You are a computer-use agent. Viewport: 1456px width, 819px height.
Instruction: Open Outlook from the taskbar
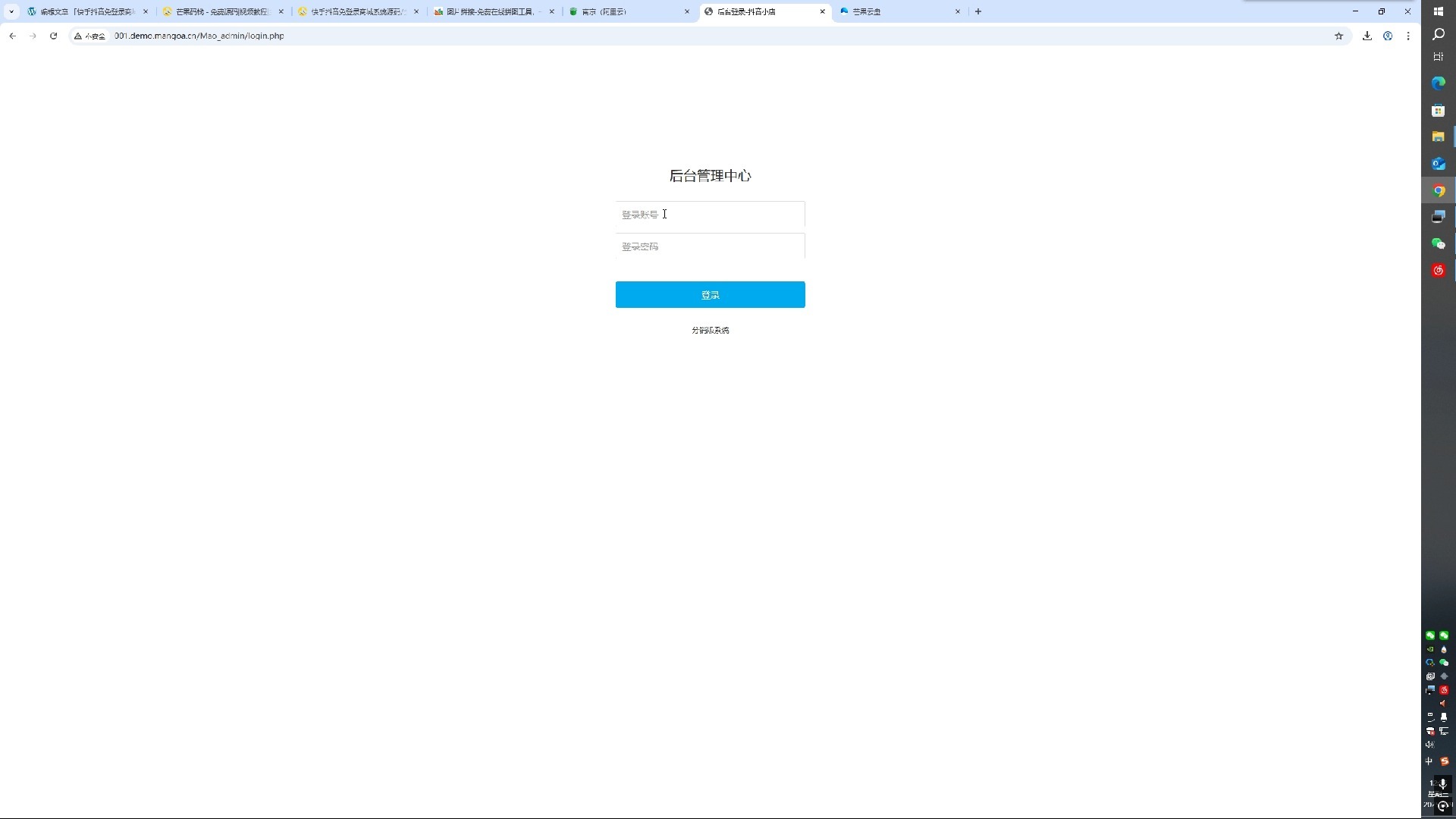[x=1439, y=163]
